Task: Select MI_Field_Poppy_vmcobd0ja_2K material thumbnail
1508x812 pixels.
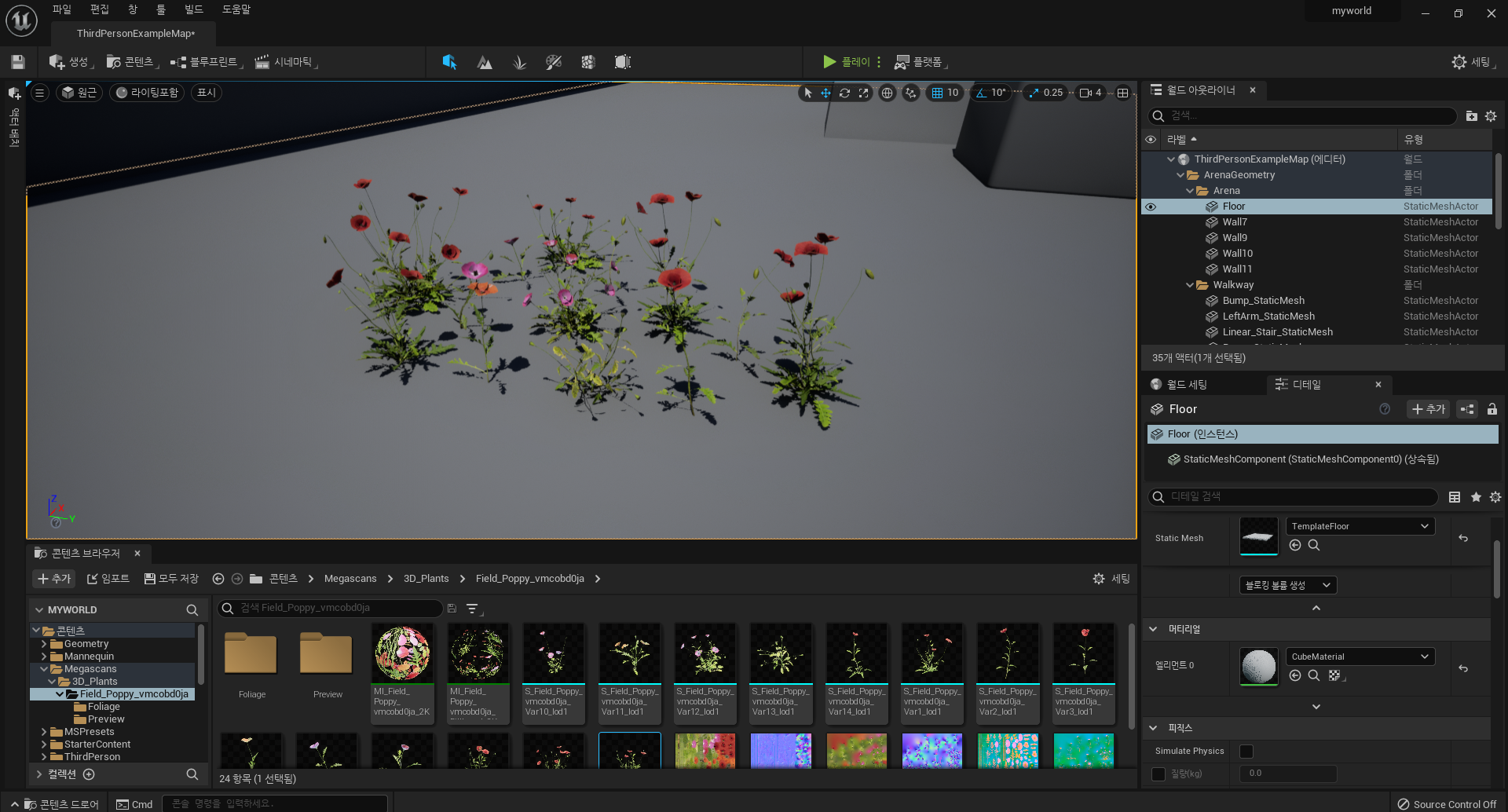Action: [x=402, y=653]
